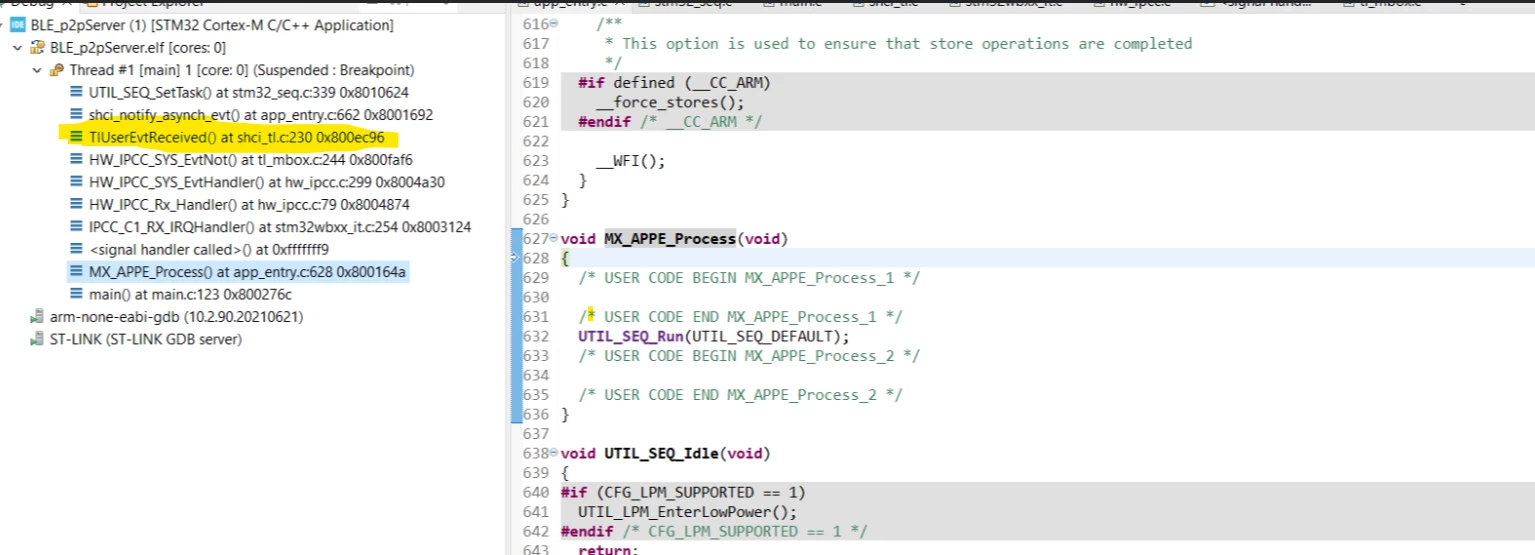
Task: Click line number 632 in the gutter
Action: coord(536,336)
